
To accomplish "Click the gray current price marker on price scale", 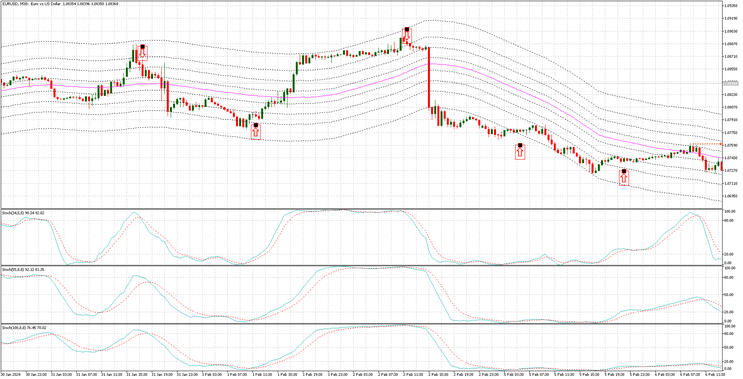I will [730, 83].
